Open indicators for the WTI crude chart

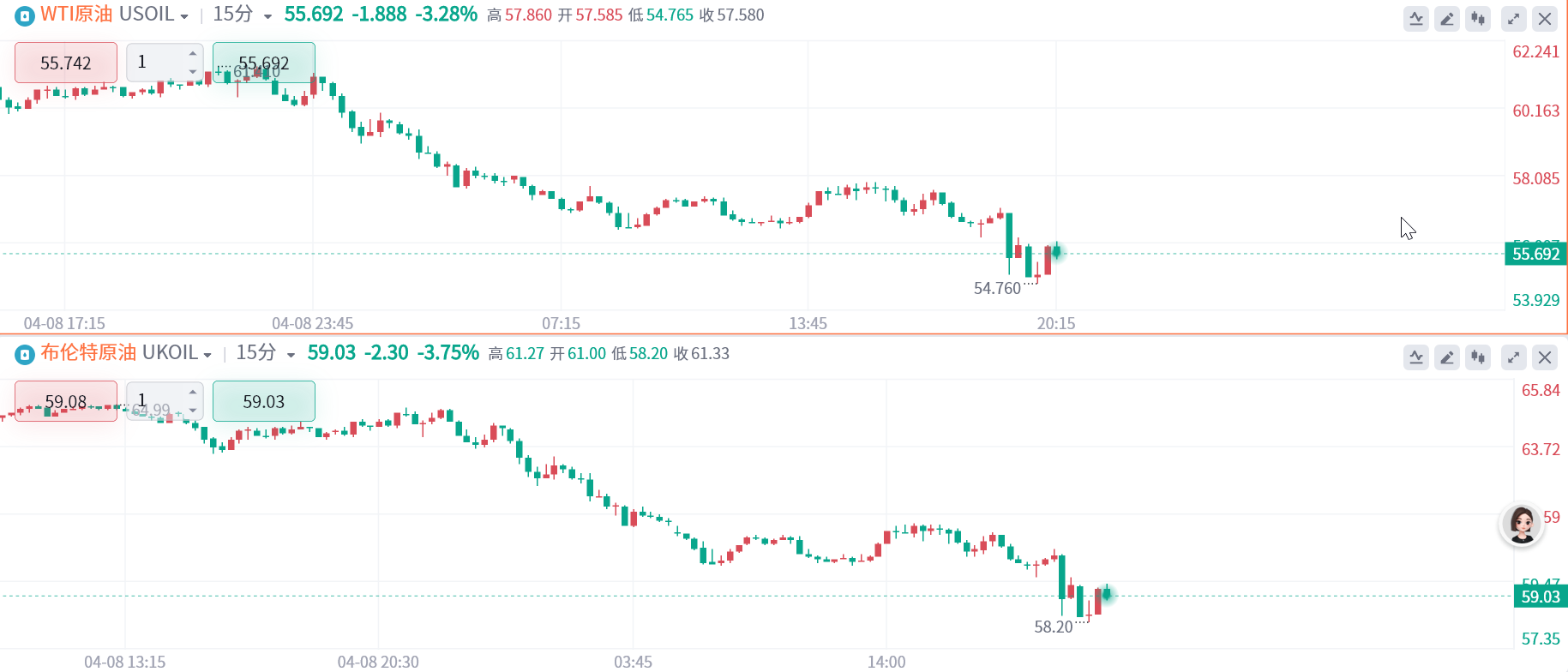[1416, 19]
